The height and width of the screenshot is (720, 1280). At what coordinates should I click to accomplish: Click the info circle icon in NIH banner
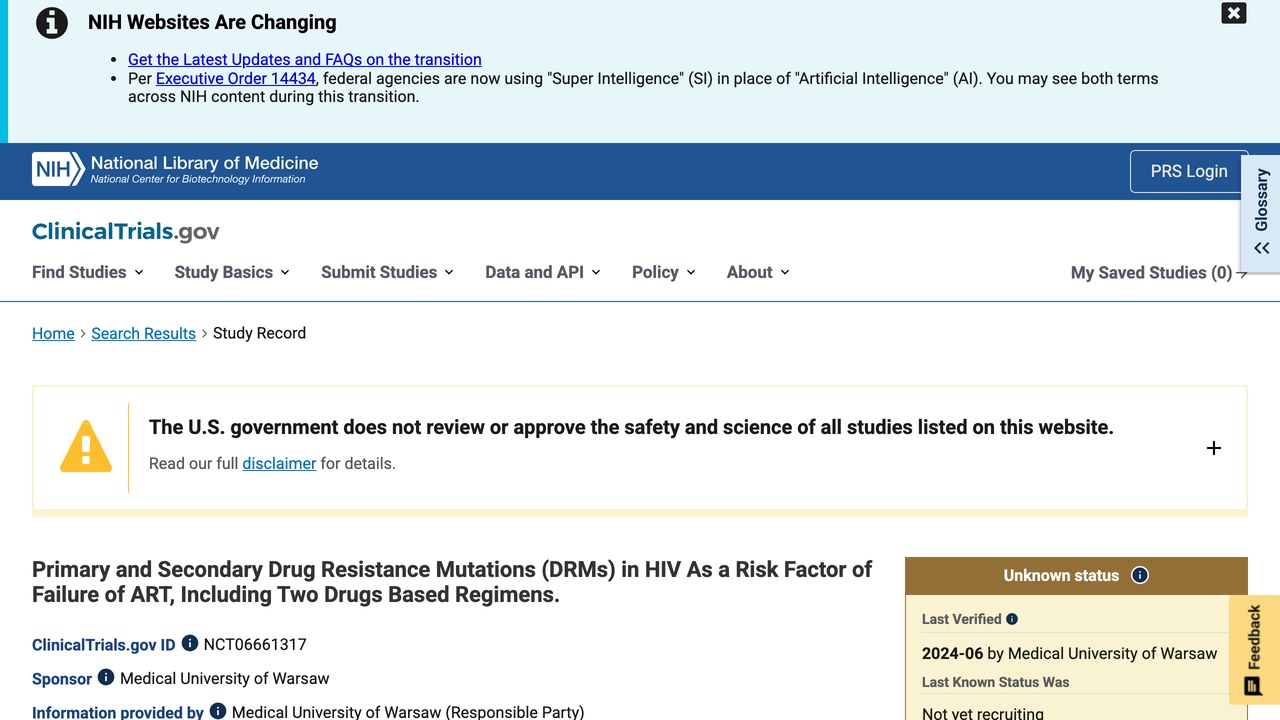click(x=52, y=22)
